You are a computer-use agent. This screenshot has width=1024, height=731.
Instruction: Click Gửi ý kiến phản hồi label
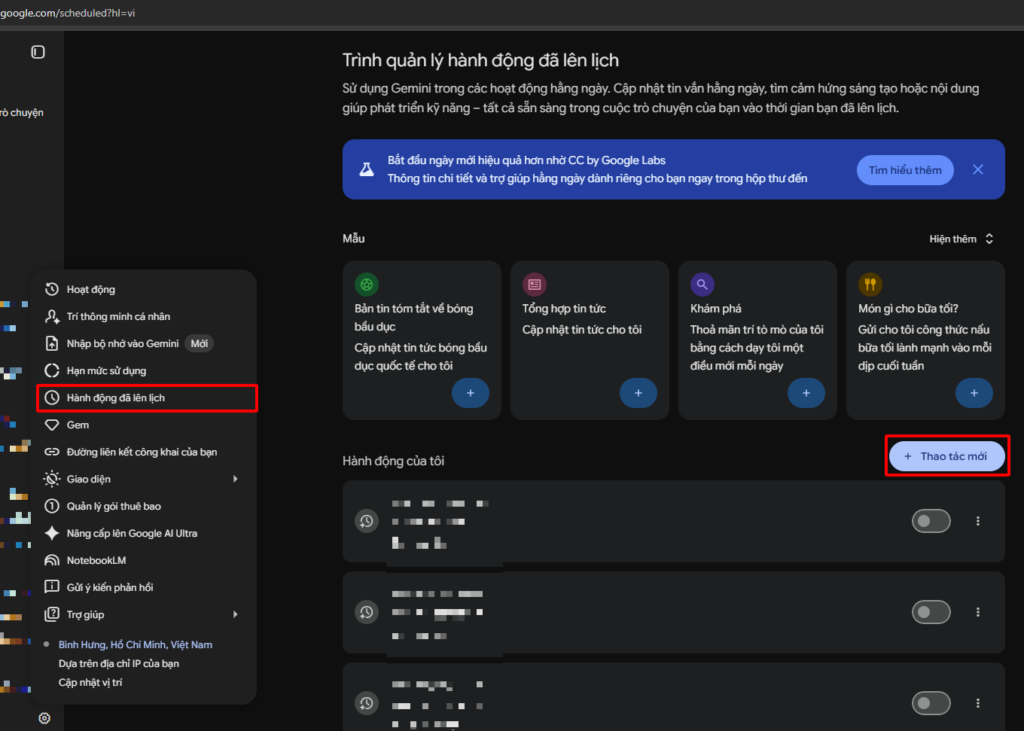(x=110, y=587)
